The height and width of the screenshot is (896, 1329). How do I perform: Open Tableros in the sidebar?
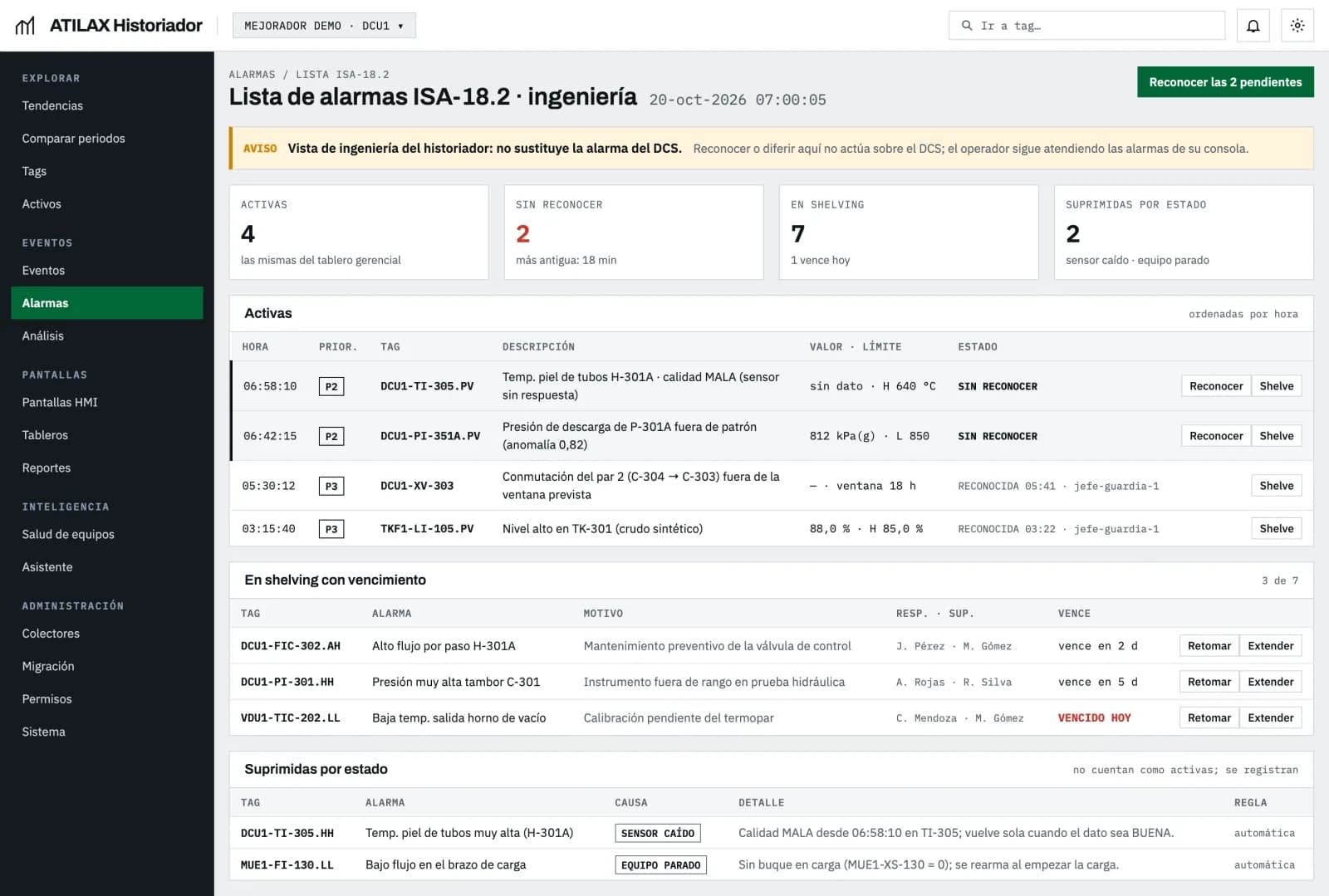107,435
